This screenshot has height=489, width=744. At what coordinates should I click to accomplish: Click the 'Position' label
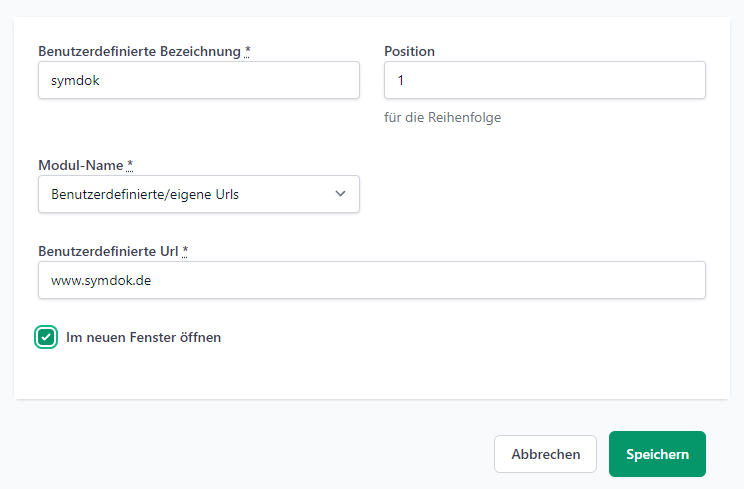[409, 51]
